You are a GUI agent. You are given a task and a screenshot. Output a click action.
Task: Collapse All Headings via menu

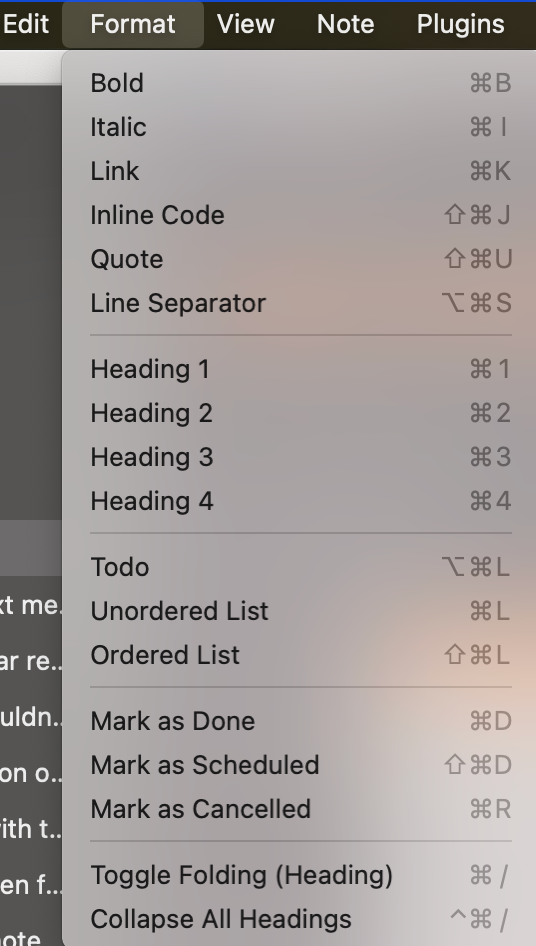[301, 919]
